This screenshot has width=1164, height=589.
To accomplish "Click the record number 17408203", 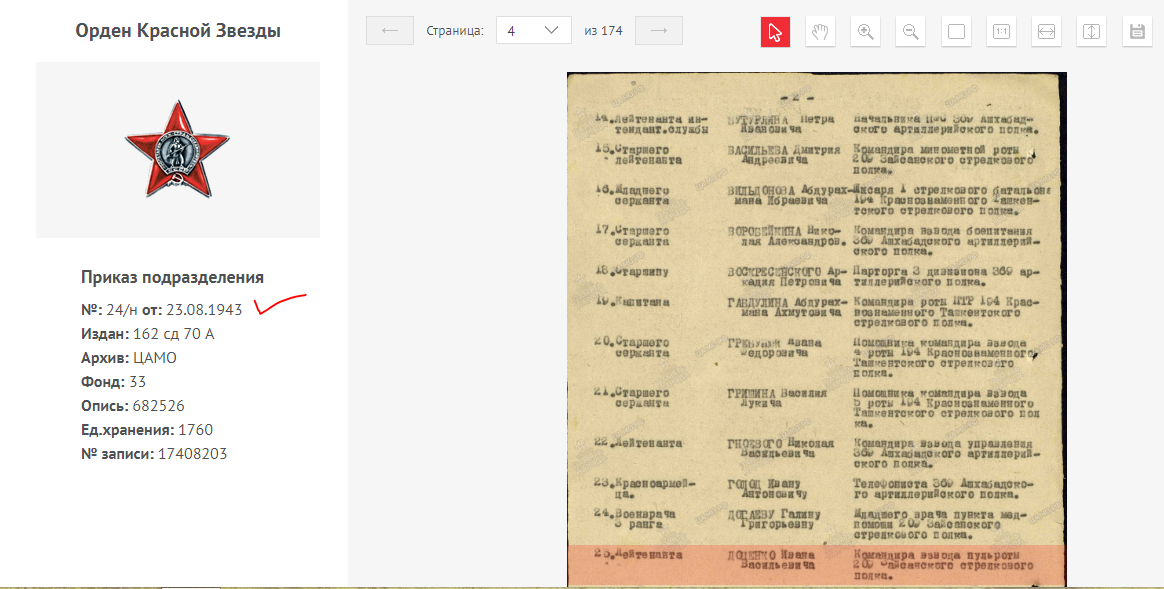I will [x=194, y=454].
